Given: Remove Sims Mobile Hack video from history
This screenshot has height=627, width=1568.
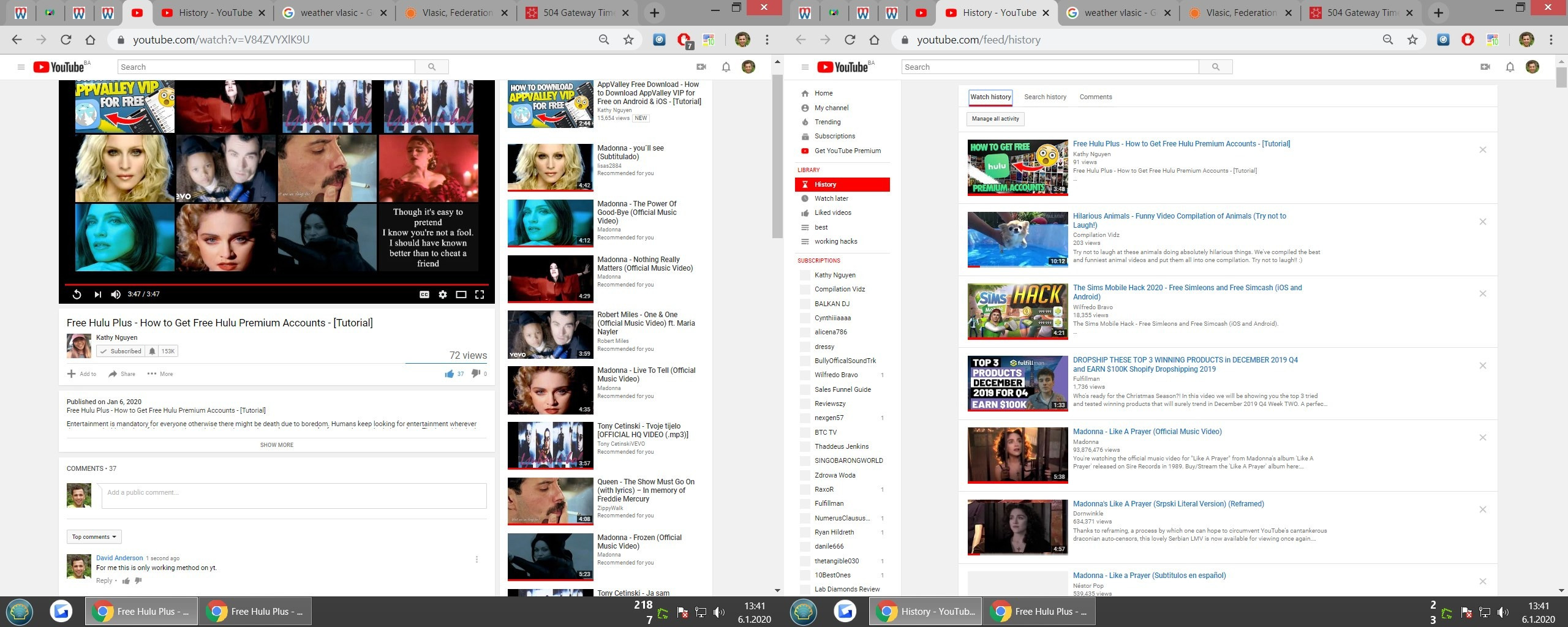Looking at the screenshot, I should (1483, 294).
